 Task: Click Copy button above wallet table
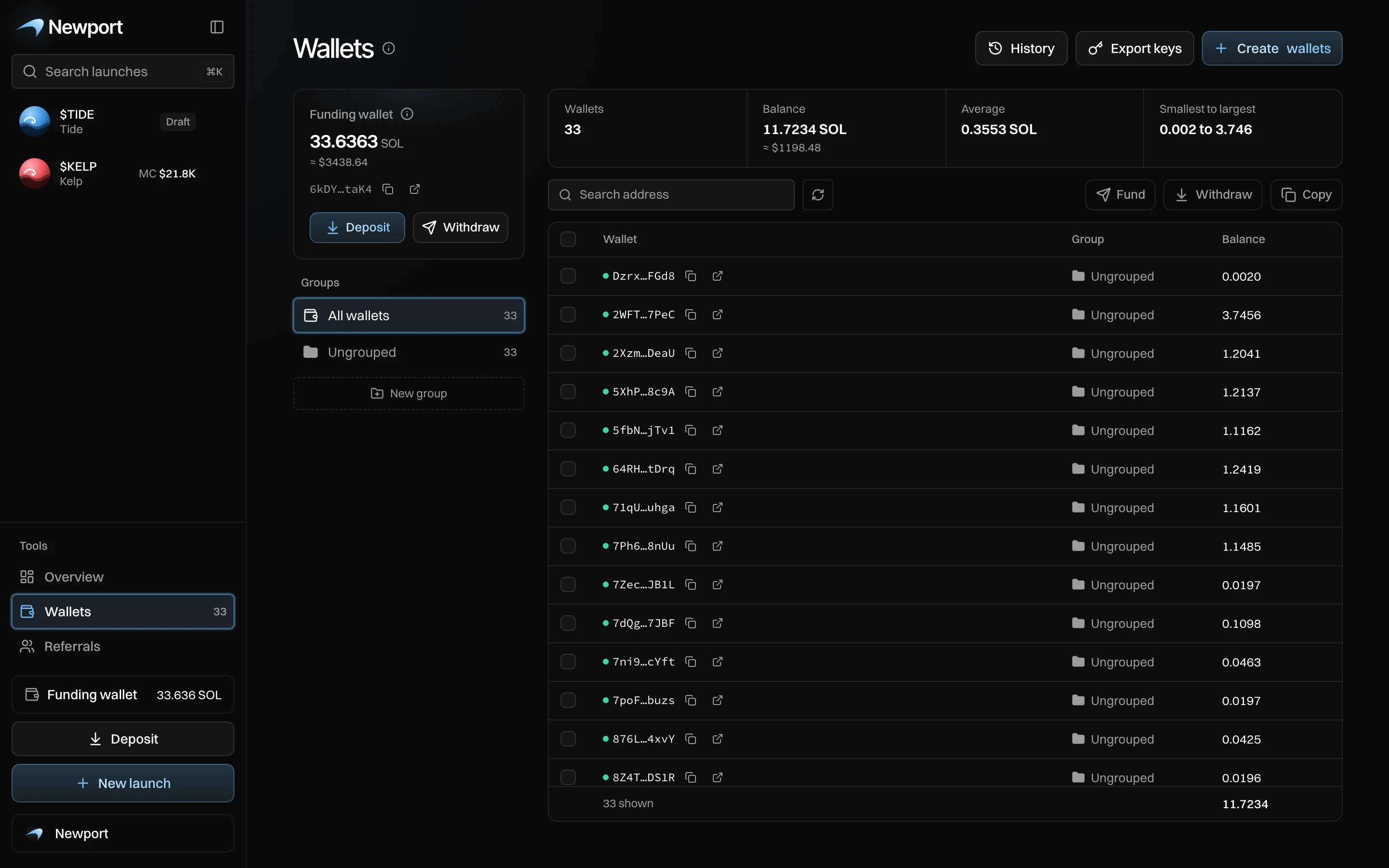(1306, 195)
